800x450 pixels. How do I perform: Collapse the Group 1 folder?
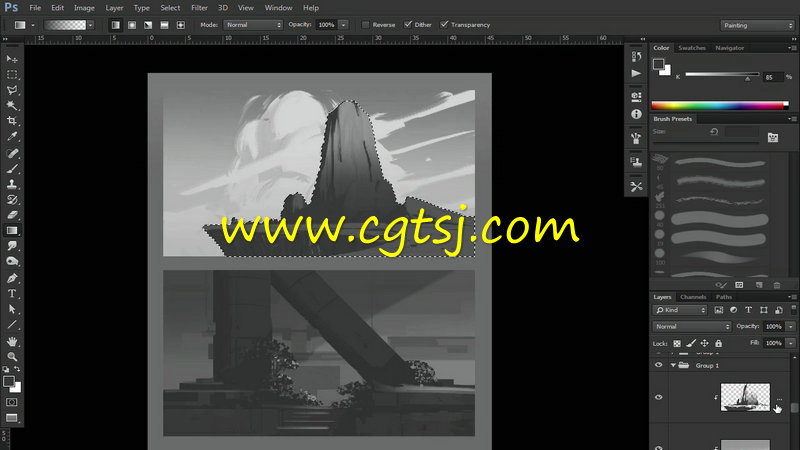tap(673, 365)
